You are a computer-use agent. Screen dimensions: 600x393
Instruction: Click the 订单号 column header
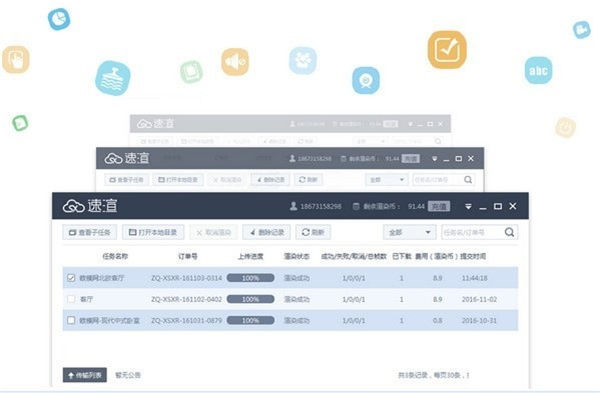click(x=188, y=256)
